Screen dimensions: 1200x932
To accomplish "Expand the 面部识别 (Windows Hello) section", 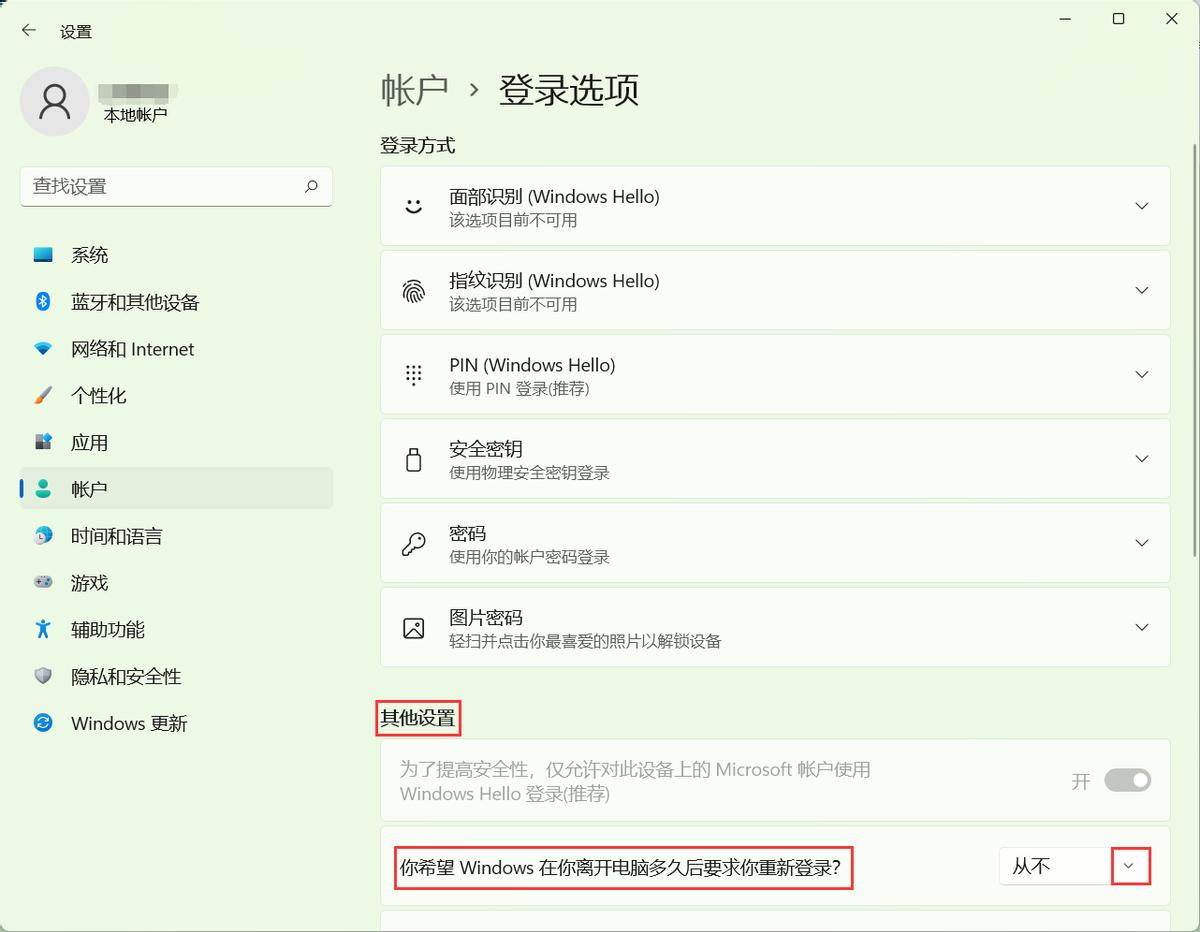I will coord(1142,206).
